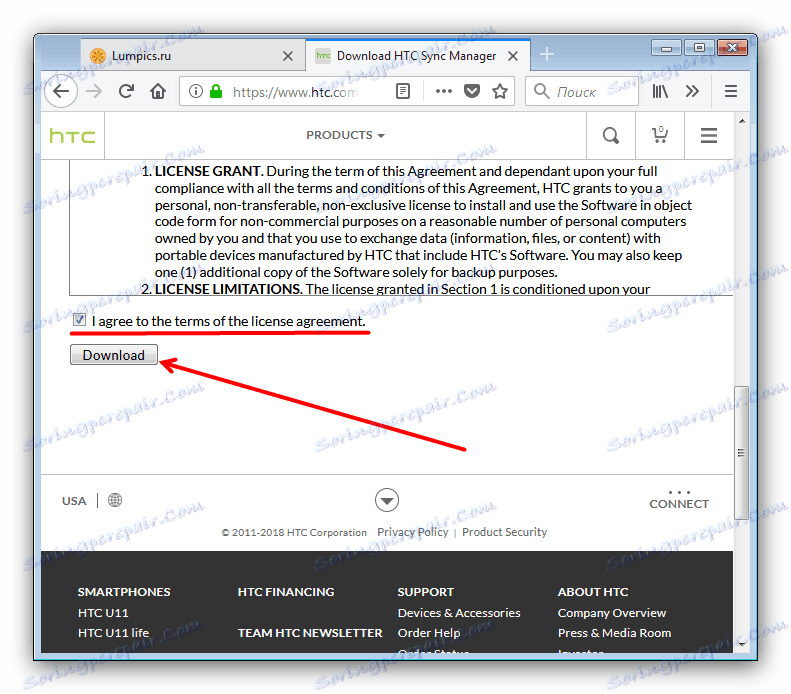Viewport: 791px width, 694px height.
Task: Open the HTC shopping cart icon
Action: pos(660,135)
